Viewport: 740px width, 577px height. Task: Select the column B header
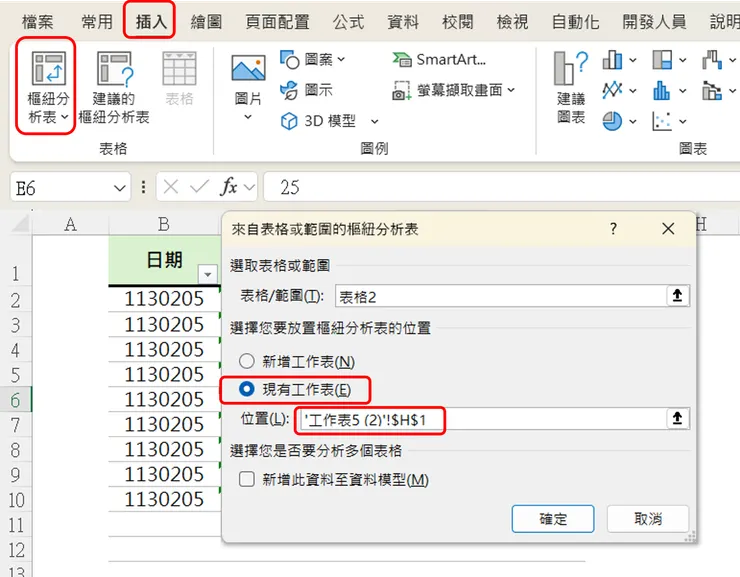164,224
